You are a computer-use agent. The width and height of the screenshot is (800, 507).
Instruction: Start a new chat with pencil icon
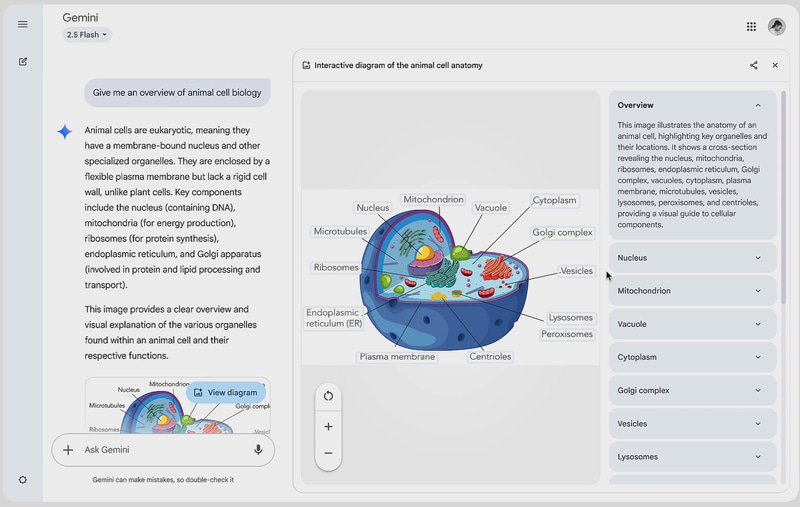pos(23,62)
